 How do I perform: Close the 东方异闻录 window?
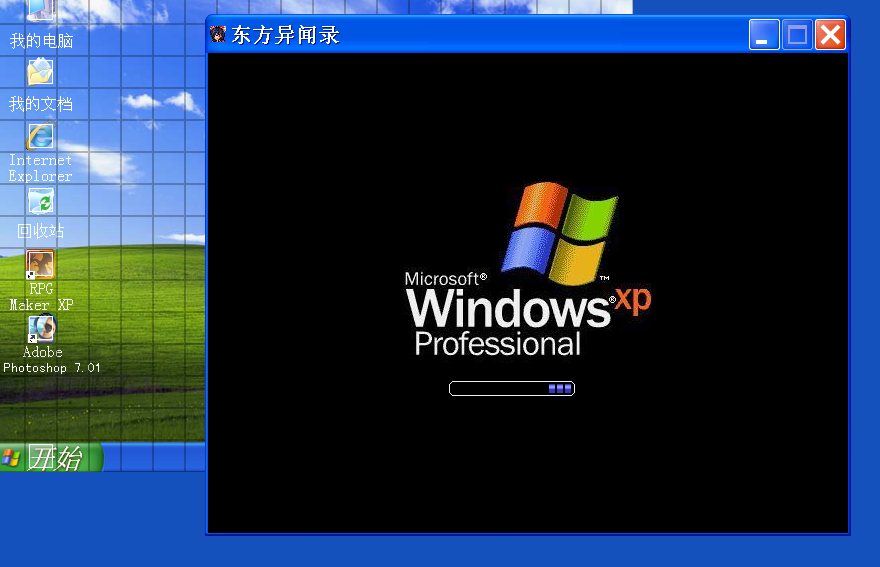(x=831, y=35)
